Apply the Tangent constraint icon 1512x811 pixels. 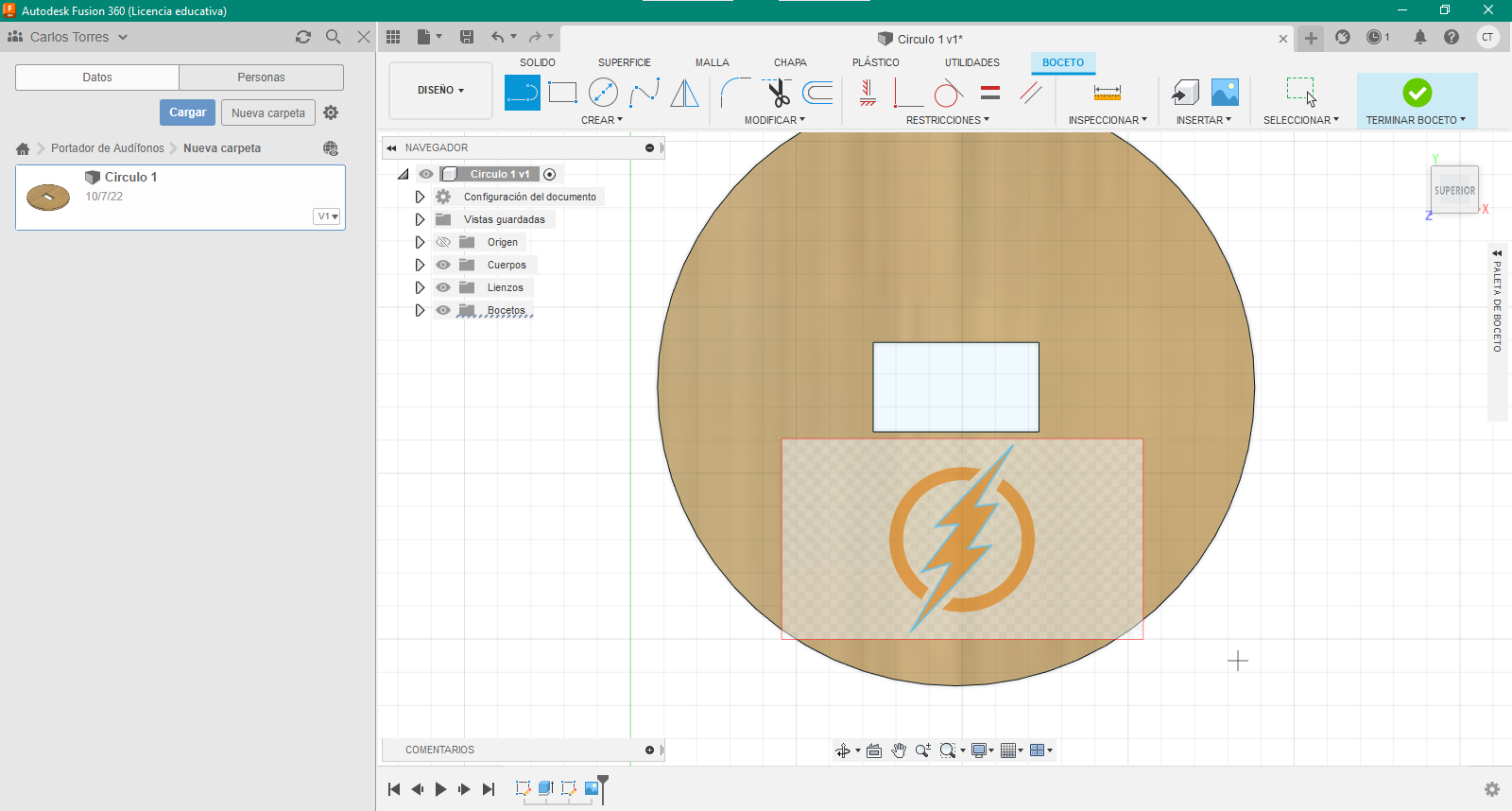tap(948, 93)
